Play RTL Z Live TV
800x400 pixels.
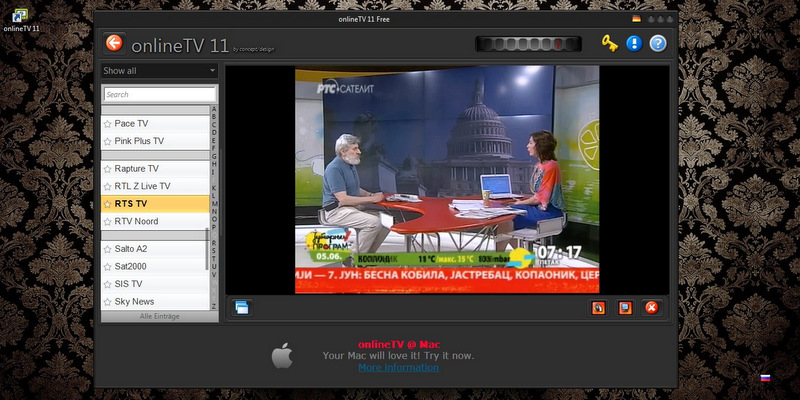coord(155,186)
